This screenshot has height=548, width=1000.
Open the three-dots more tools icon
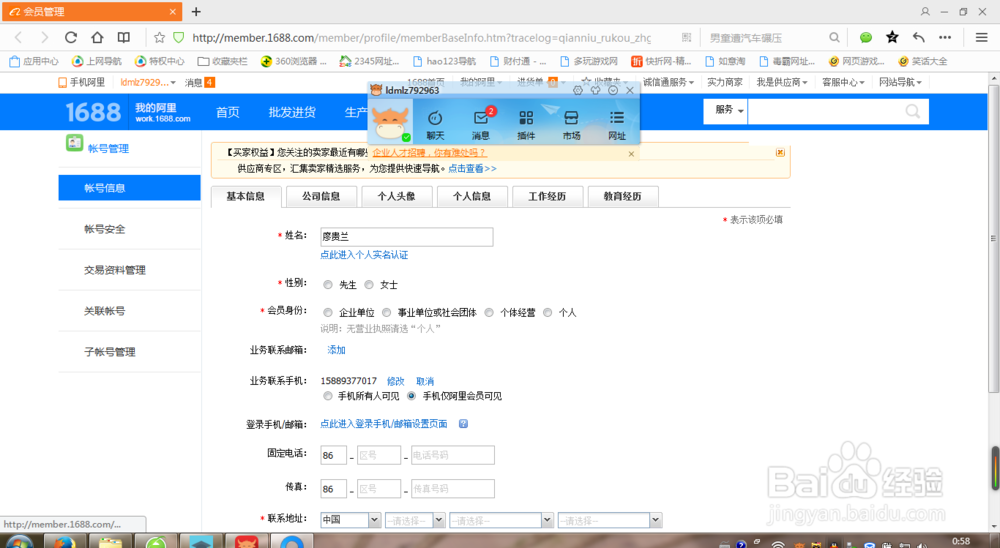(945, 38)
